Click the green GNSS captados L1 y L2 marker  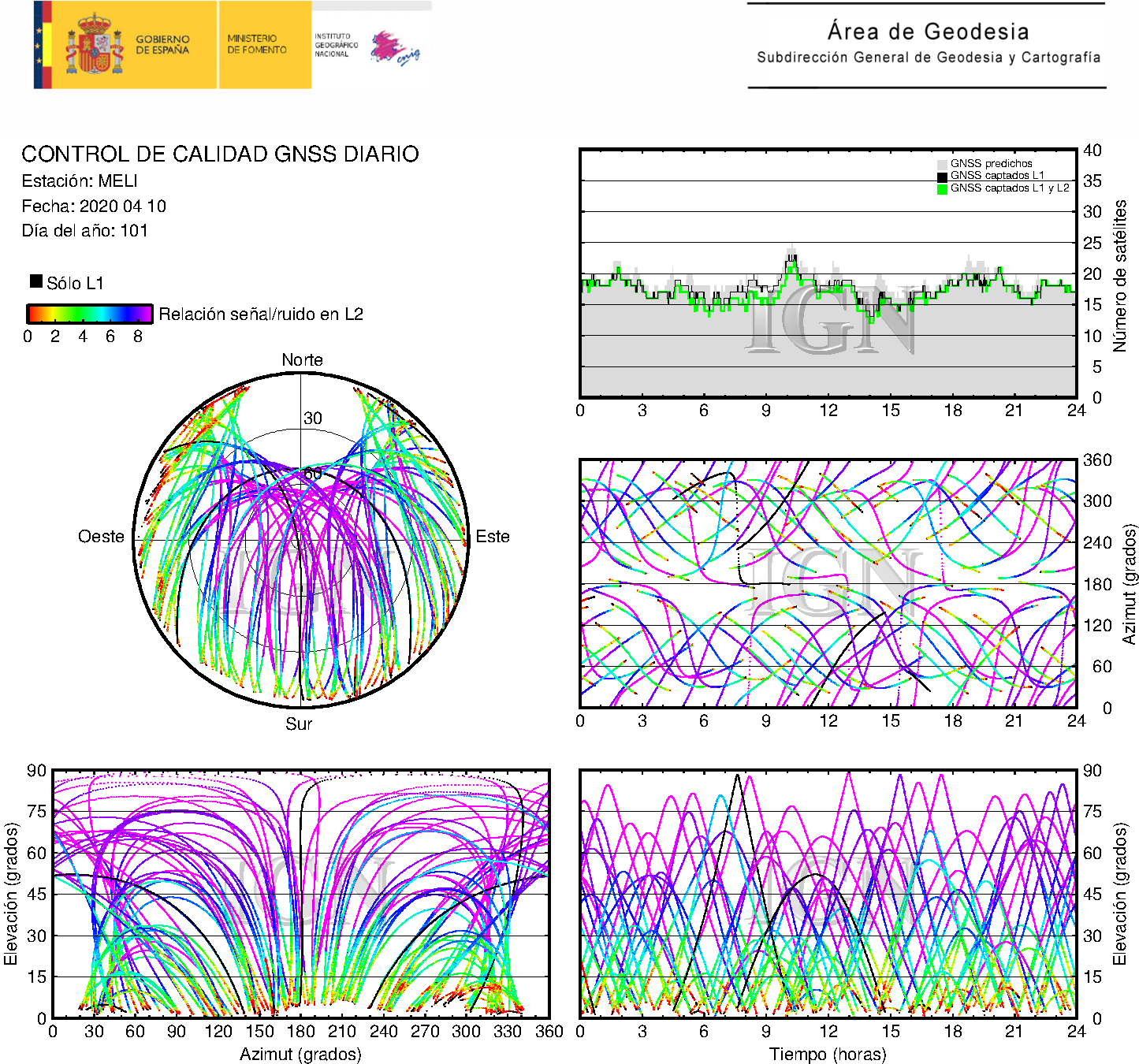[x=942, y=188]
